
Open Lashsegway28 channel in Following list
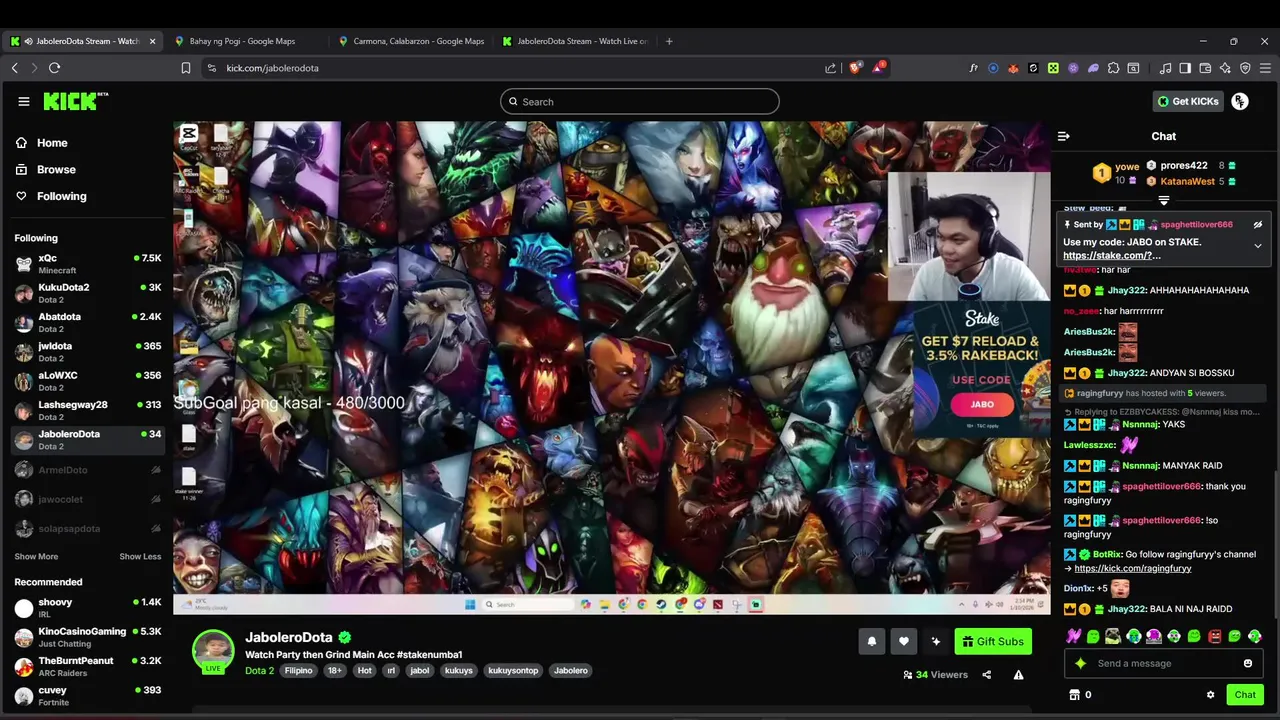click(x=87, y=410)
